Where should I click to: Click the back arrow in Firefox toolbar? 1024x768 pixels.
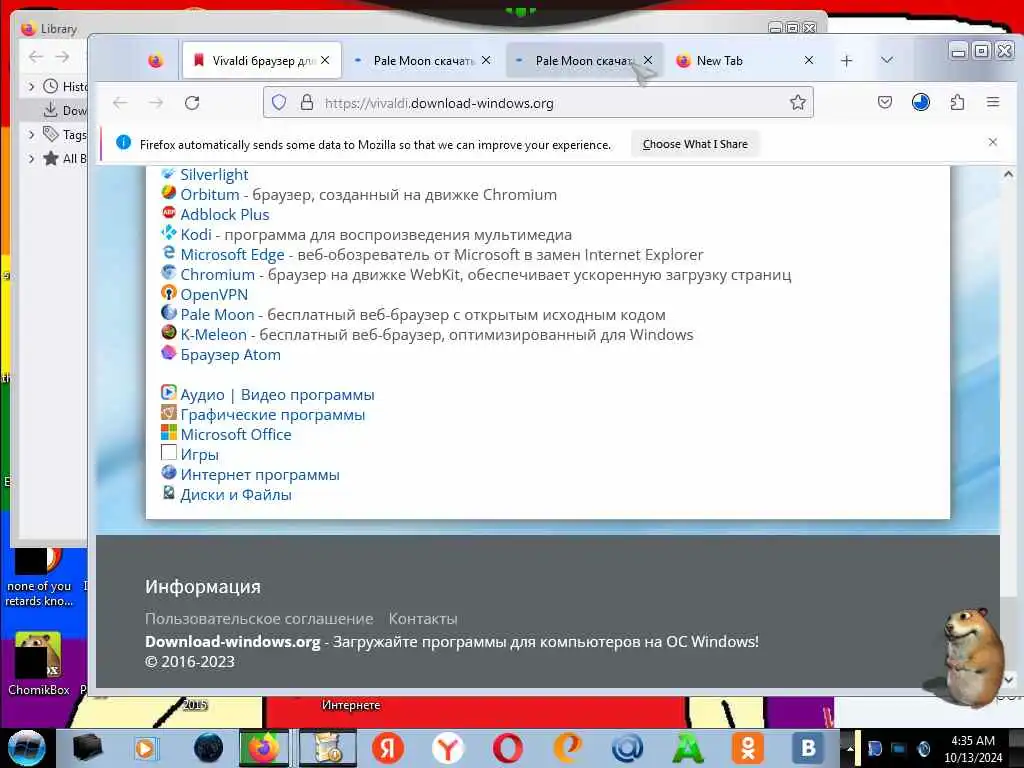tap(120, 103)
